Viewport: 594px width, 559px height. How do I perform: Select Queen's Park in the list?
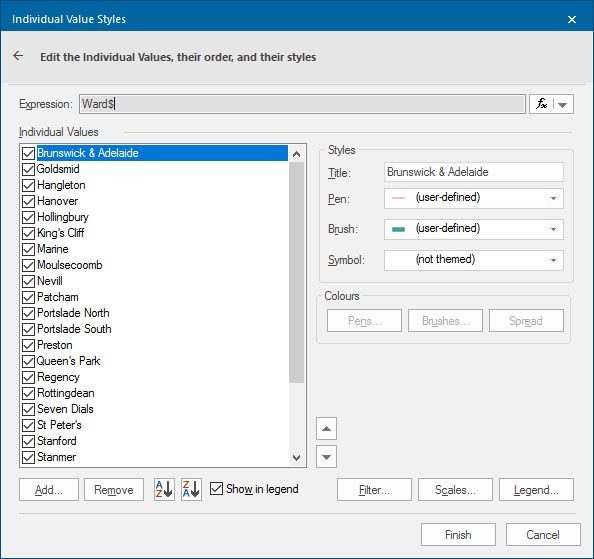(69, 361)
